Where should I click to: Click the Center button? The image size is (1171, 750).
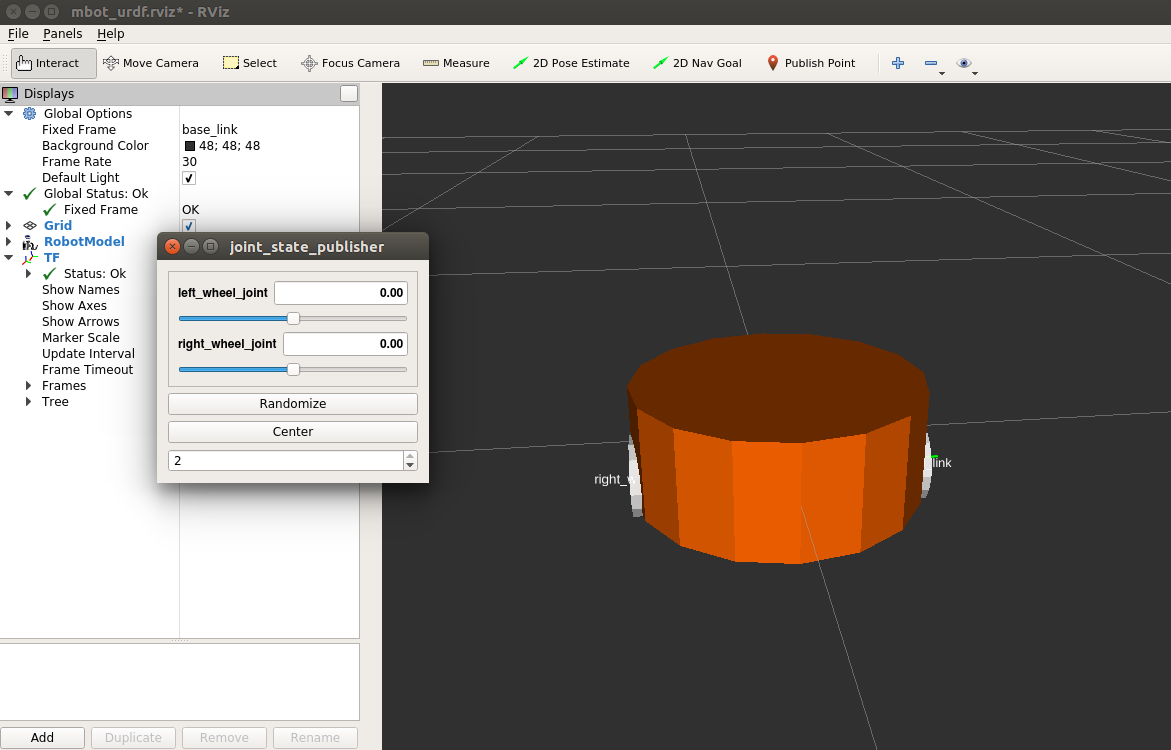click(x=293, y=433)
